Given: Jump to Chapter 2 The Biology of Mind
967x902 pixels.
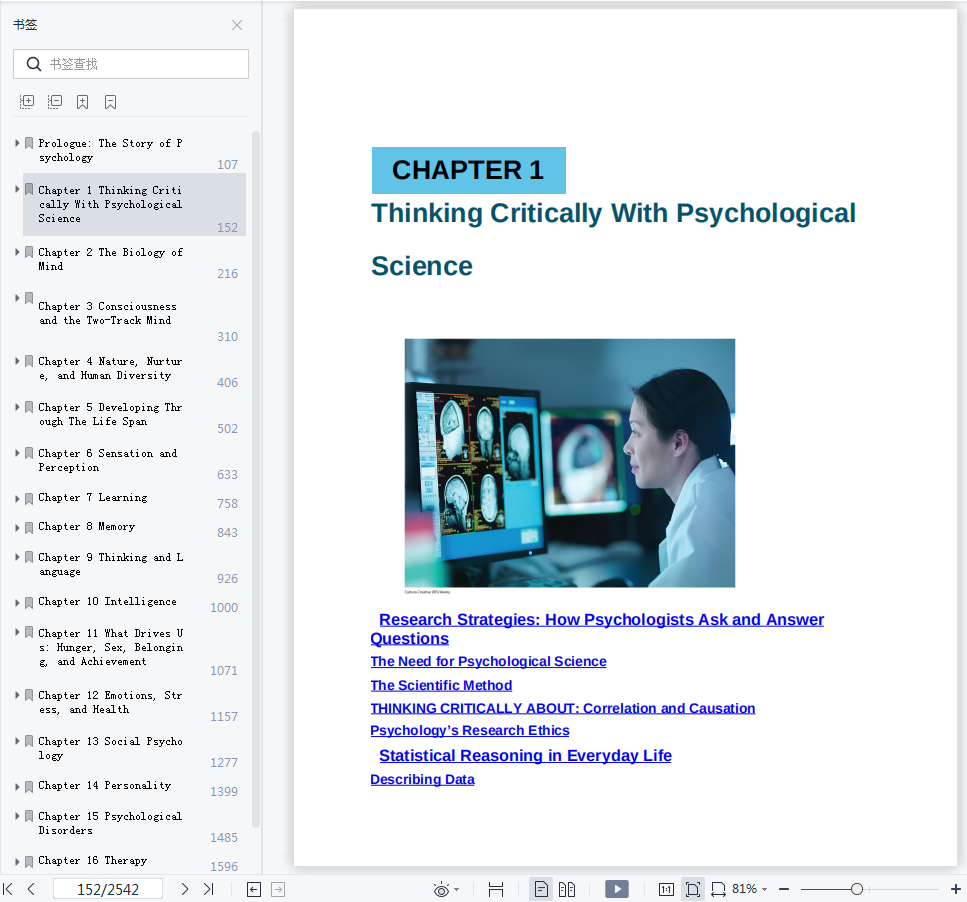Looking at the screenshot, I should (110, 259).
